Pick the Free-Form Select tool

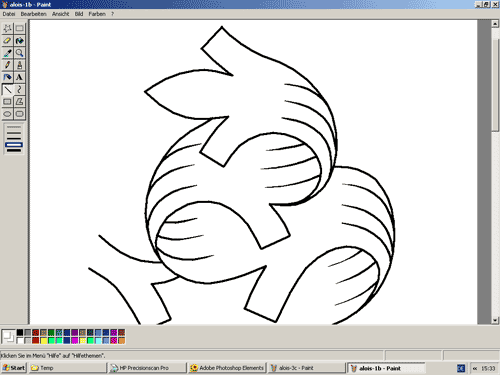[x=7, y=29]
